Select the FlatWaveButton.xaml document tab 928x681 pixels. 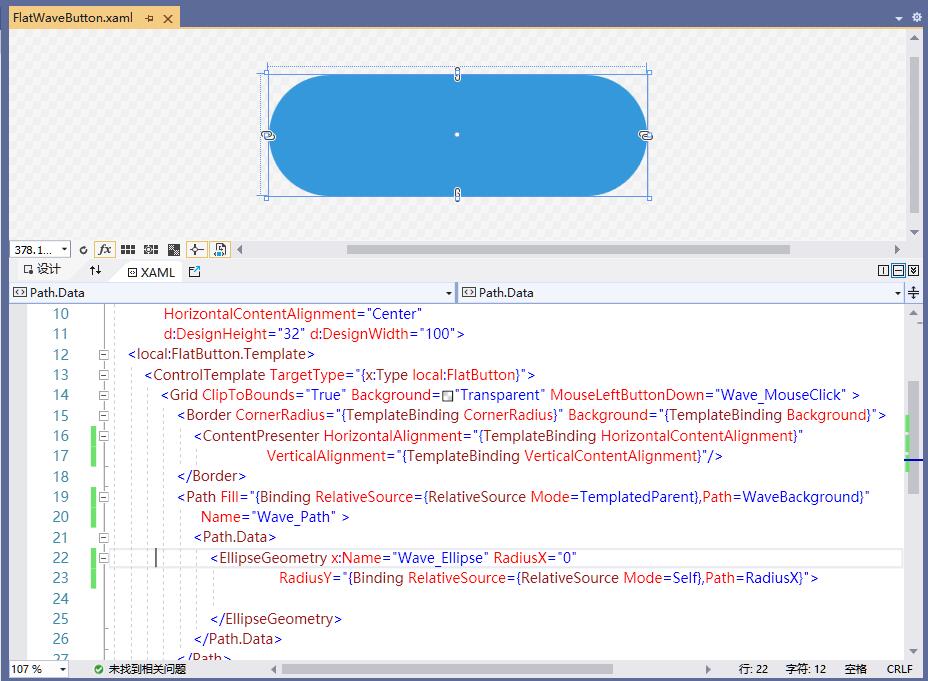(73, 18)
